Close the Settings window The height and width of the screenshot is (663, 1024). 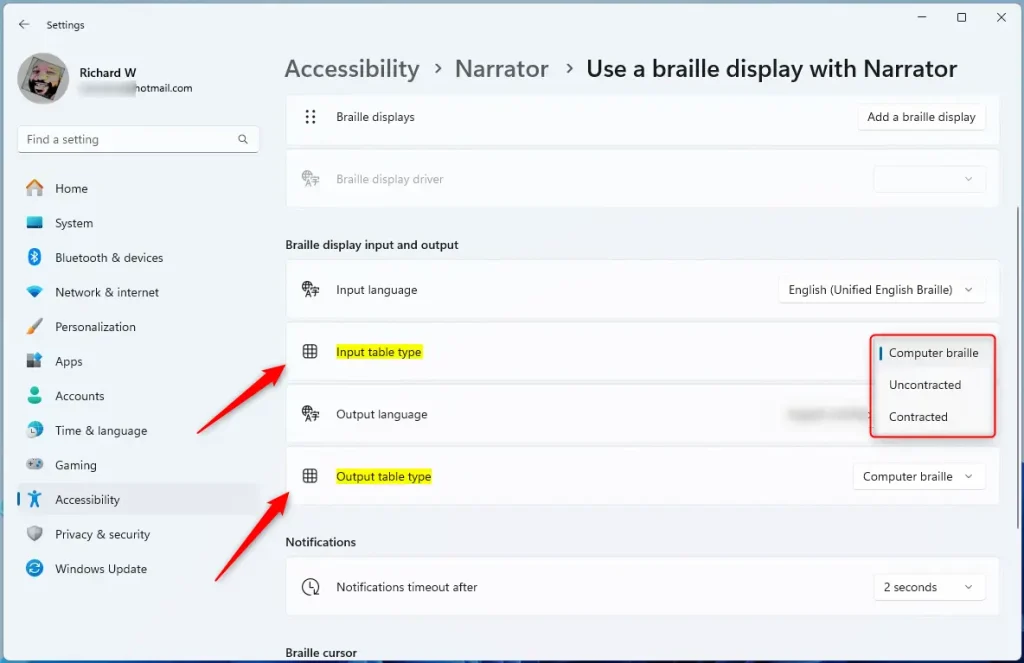(x=1001, y=17)
